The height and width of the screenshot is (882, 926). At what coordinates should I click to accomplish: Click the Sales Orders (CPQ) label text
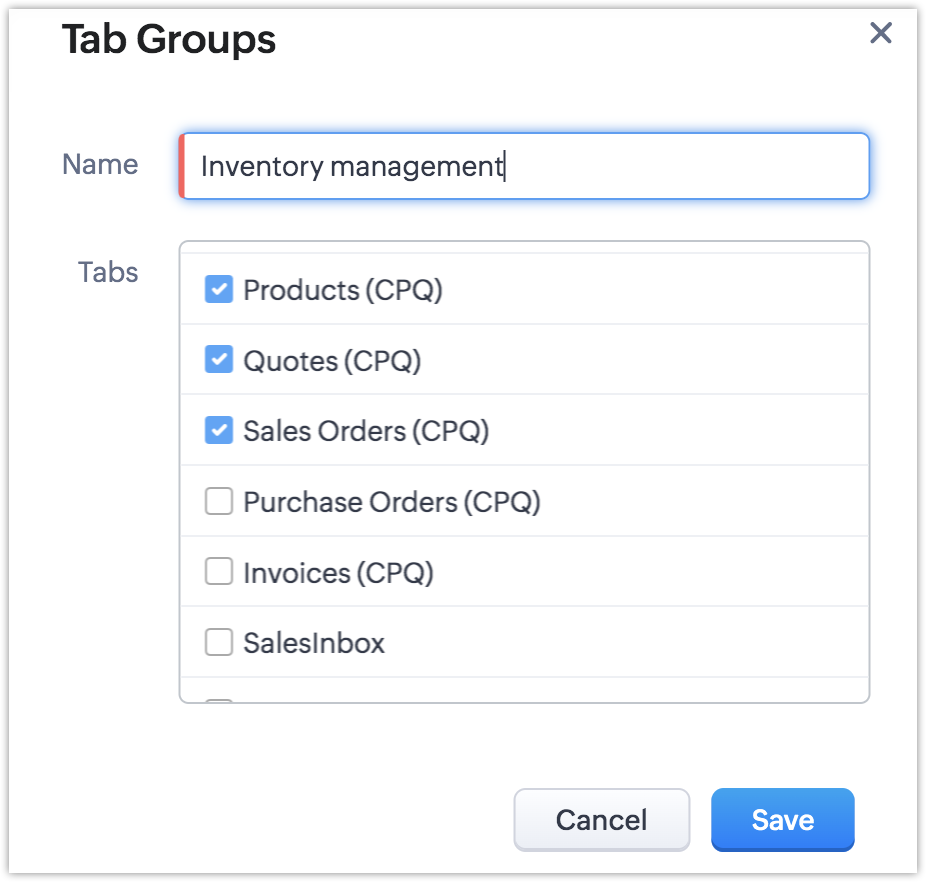coord(366,431)
